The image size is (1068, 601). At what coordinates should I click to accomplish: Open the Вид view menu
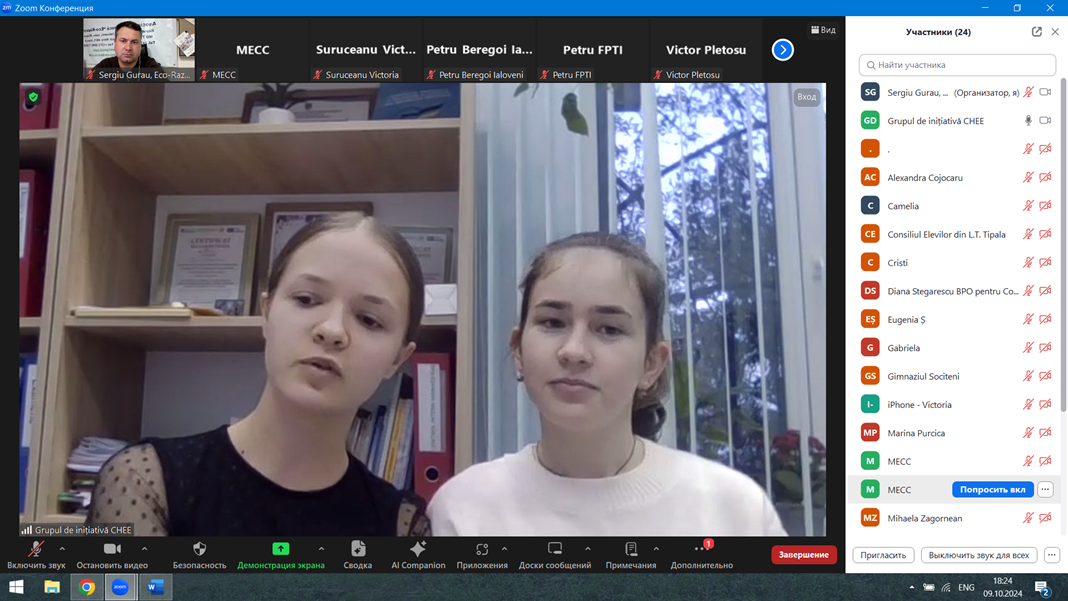pyautogui.click(x=823, y=30)
